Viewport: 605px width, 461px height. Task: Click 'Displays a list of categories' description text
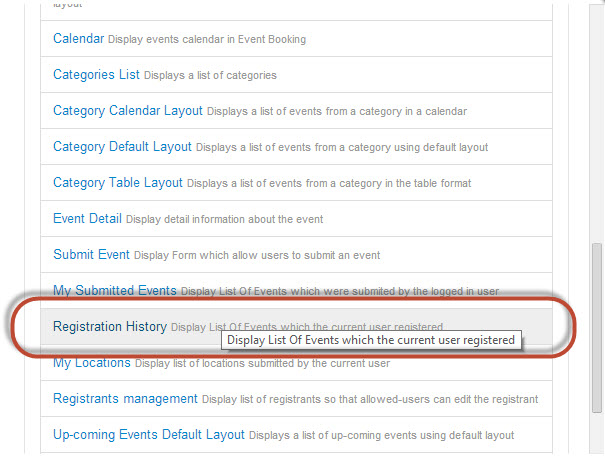click(x=210, y=76)
